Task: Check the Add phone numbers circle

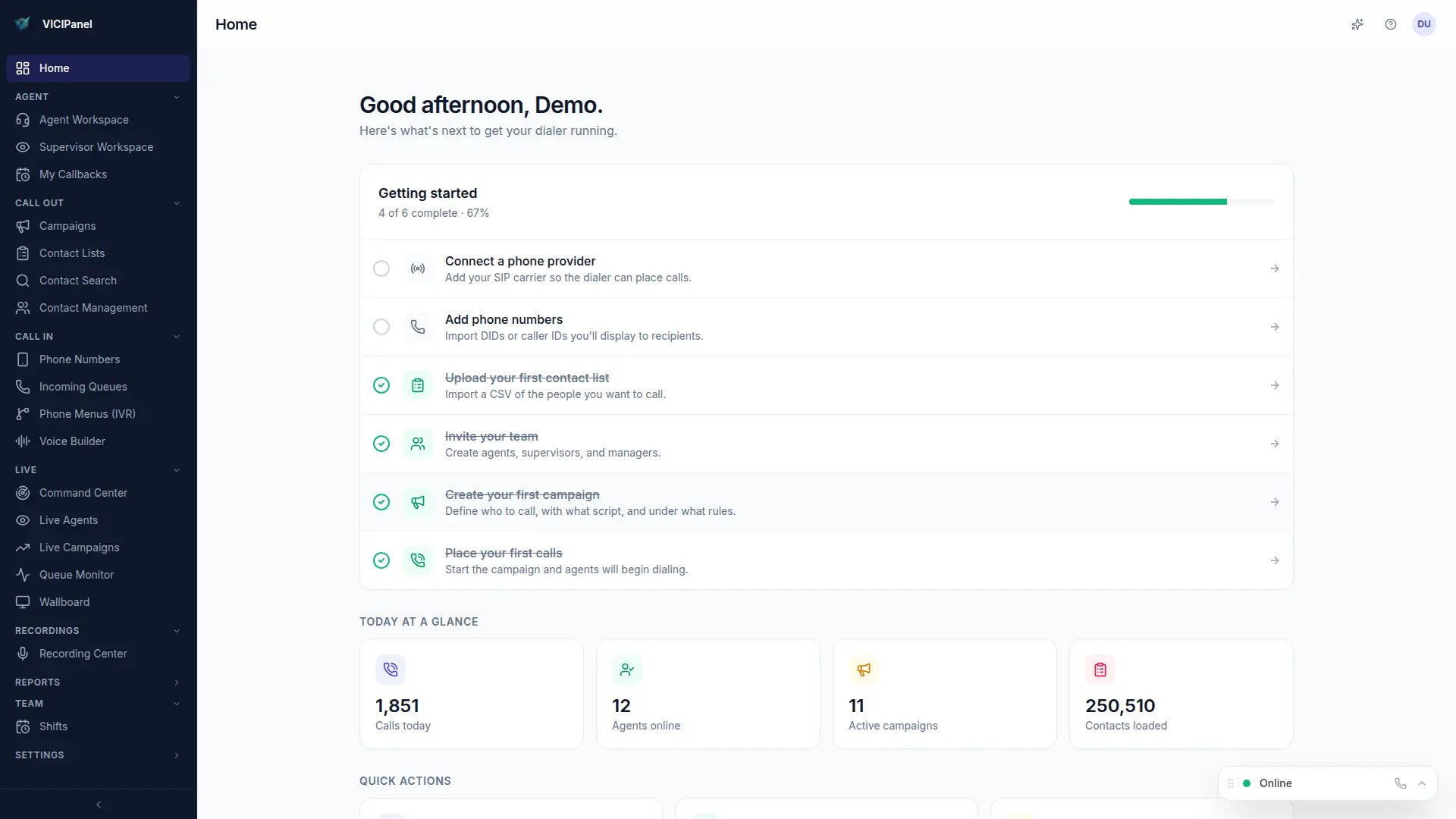Action: (381, 327)
